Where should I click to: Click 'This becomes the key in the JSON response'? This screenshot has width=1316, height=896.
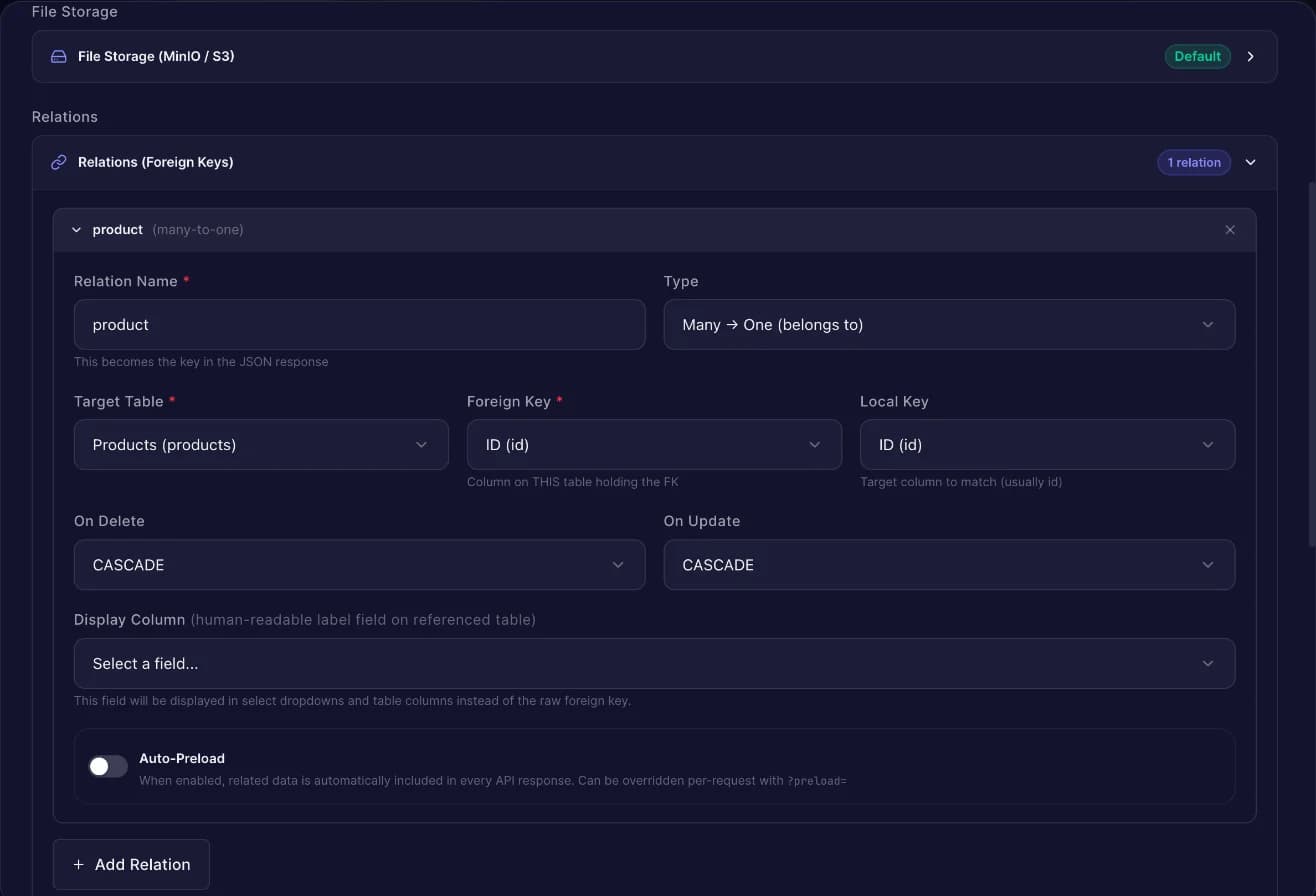(x=201, y=362)
